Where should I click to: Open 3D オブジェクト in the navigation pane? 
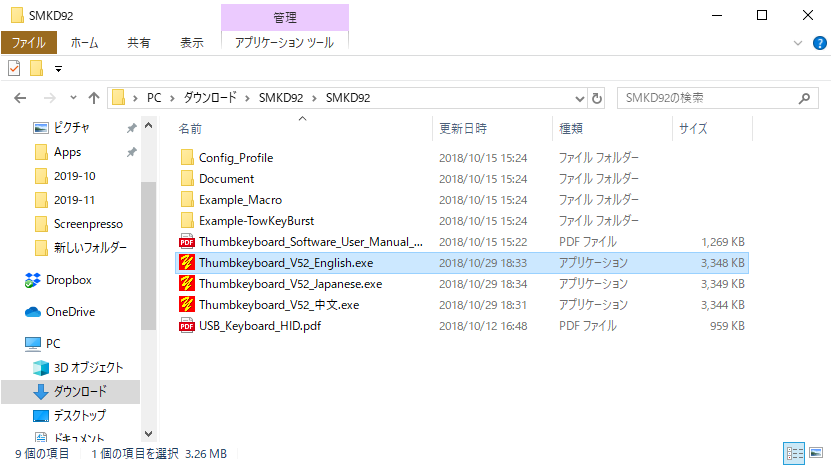pyautogui.click(x=88, y=368)
